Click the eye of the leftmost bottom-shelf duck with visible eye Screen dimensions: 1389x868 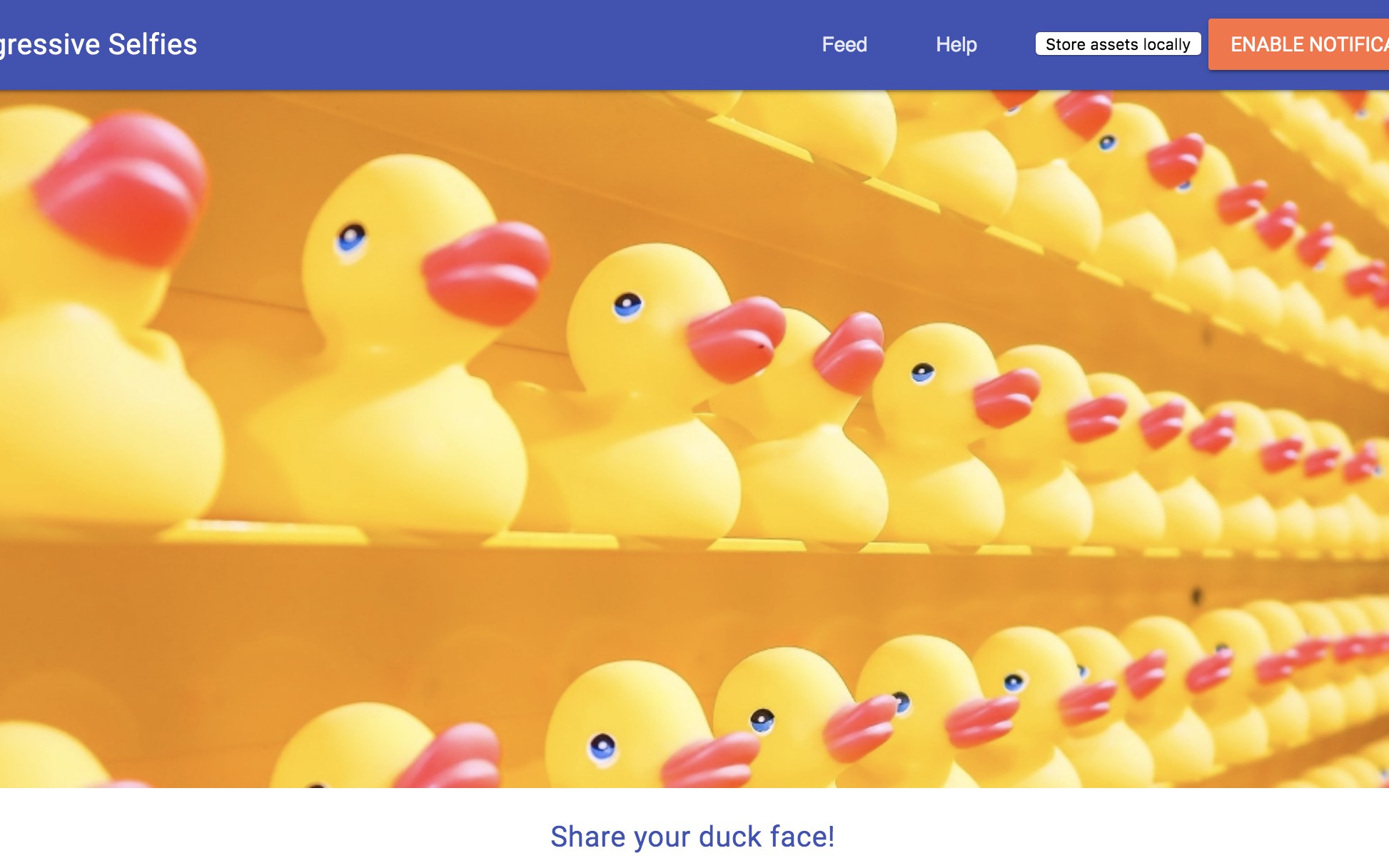coord(602,747)
